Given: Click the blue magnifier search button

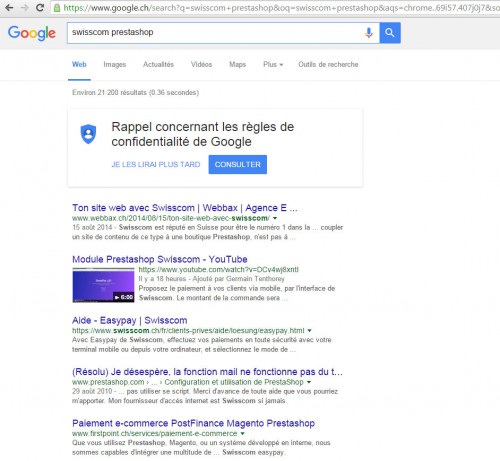Looking at the screenshot, I should point(390,33).
